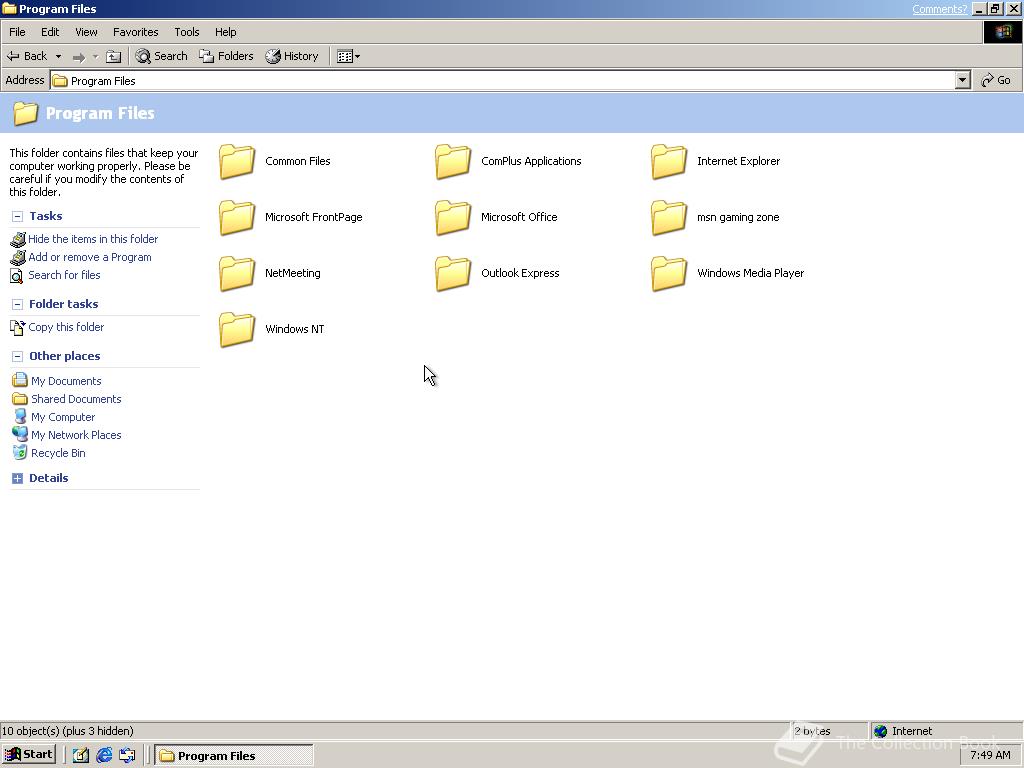The width and height of the screenshot is (1024, 768).
Task: Select the Microsoft FrontPage folder icon
Action: 236,217
